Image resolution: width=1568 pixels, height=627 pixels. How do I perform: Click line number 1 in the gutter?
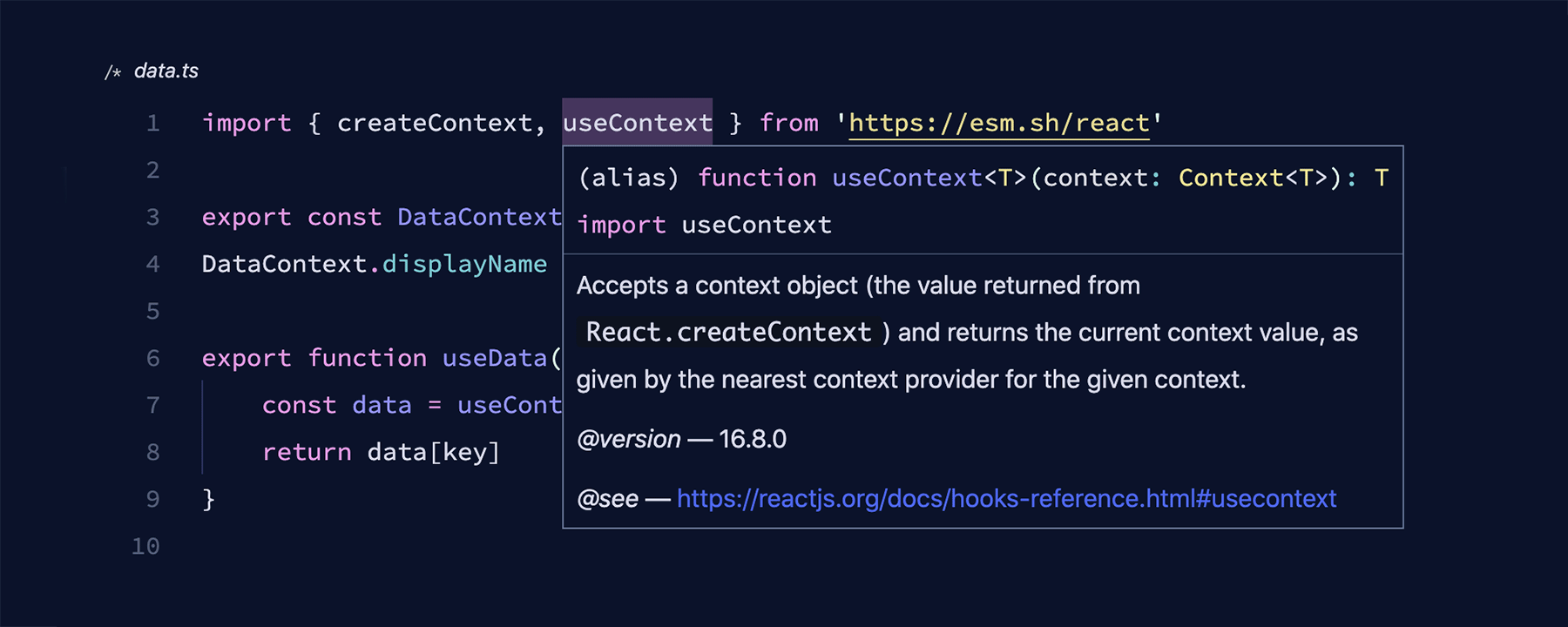pos(152,123)
